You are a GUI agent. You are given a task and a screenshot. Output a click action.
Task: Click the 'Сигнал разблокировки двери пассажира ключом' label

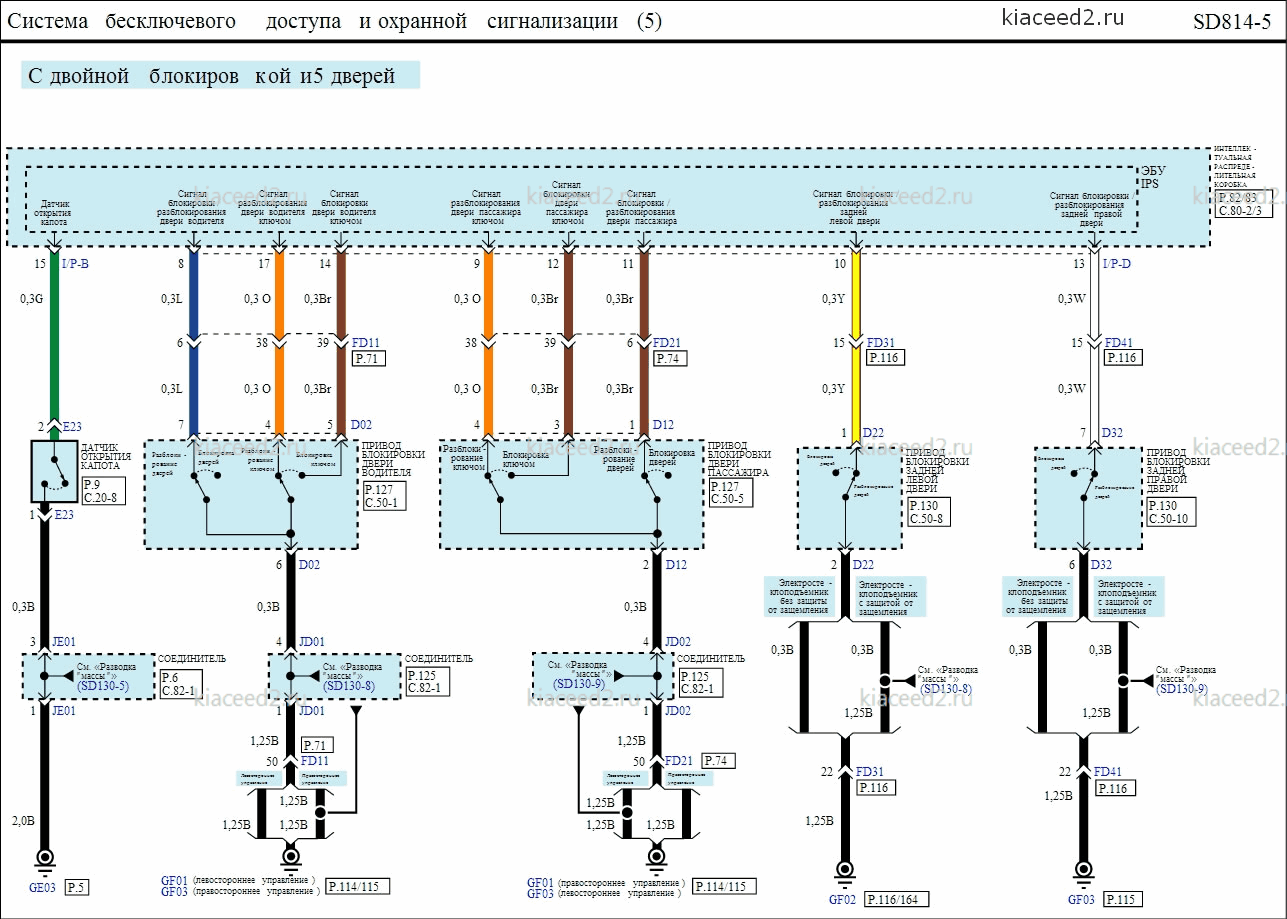pos(486,207)
